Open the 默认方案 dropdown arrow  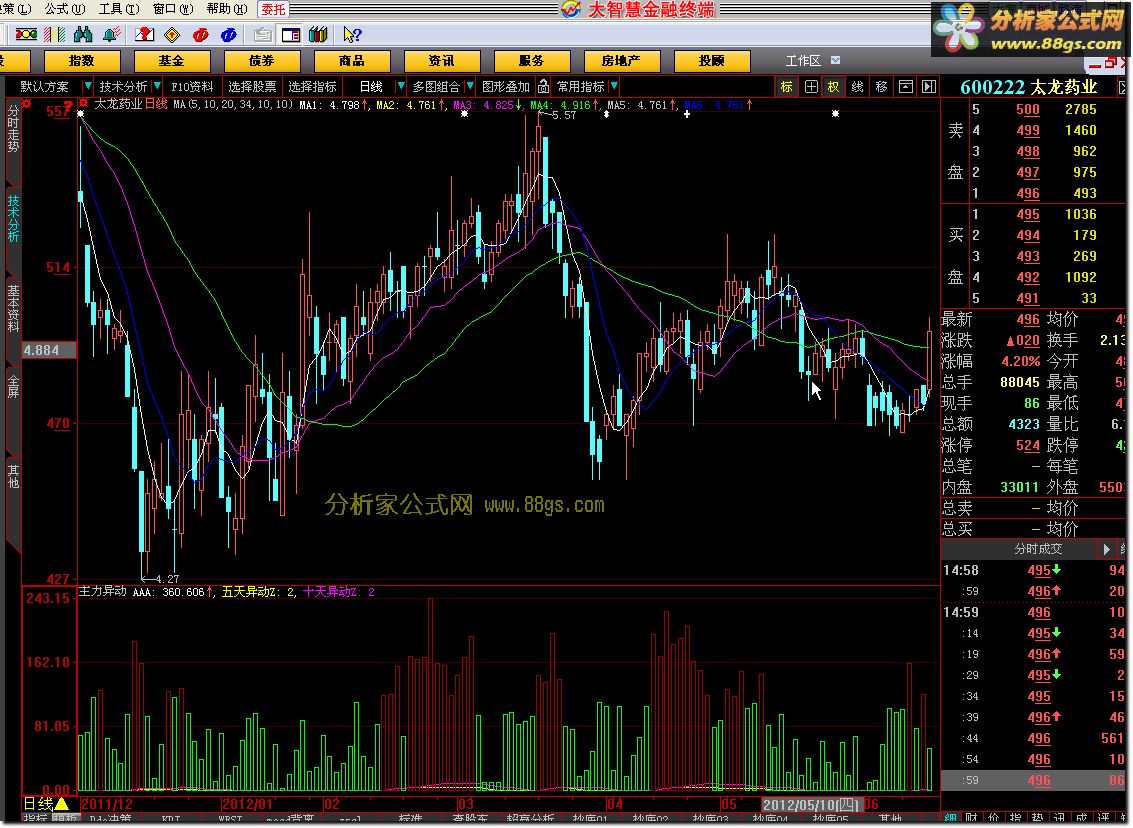[x=87, y=86]
